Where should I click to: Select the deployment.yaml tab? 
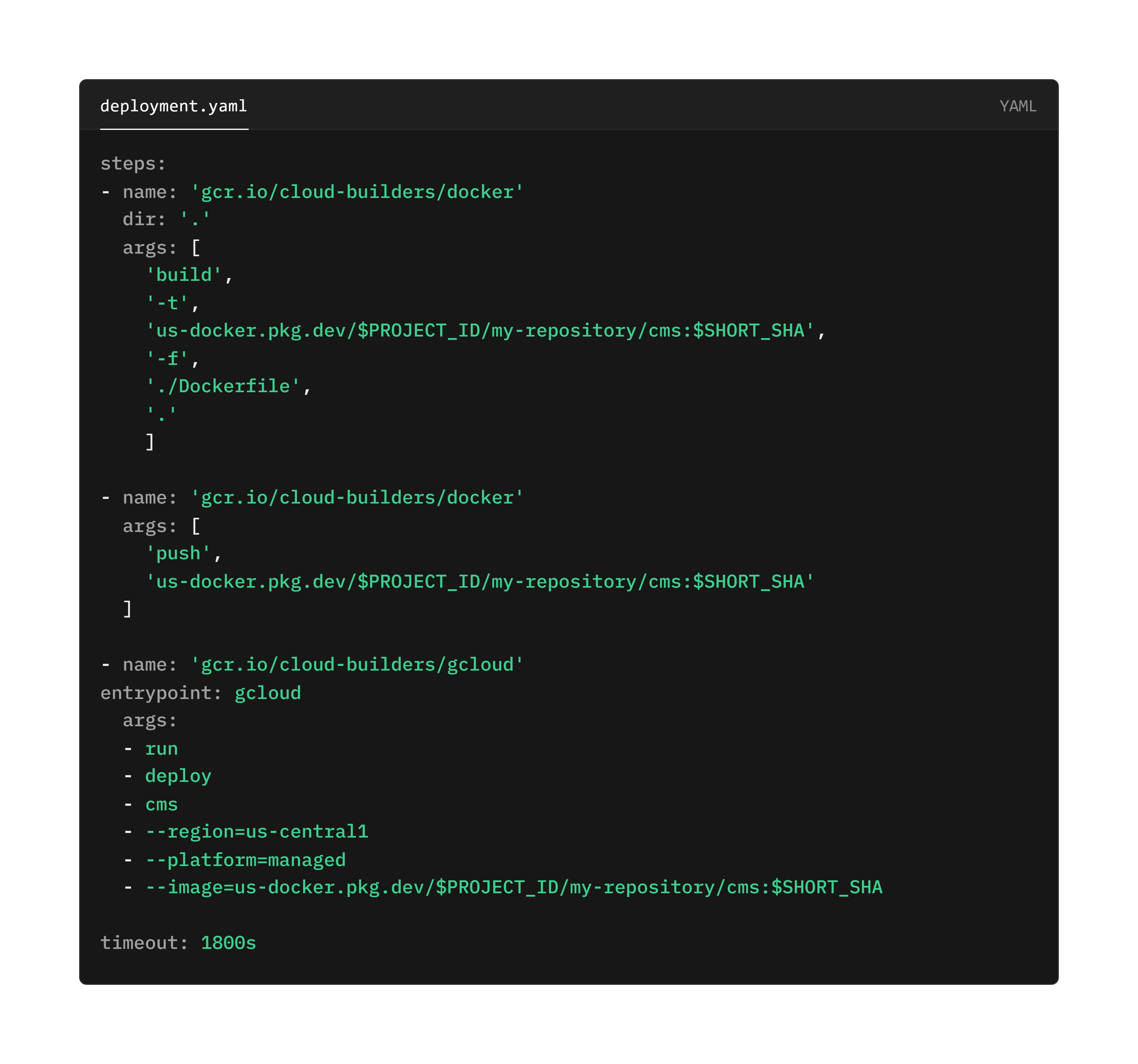coord(174,105)
